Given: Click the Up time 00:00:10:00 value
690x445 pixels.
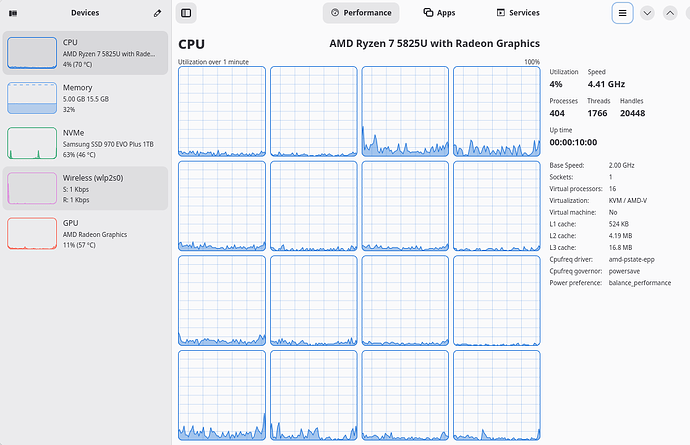Looking at the screenshot, I should pos(573,142).
